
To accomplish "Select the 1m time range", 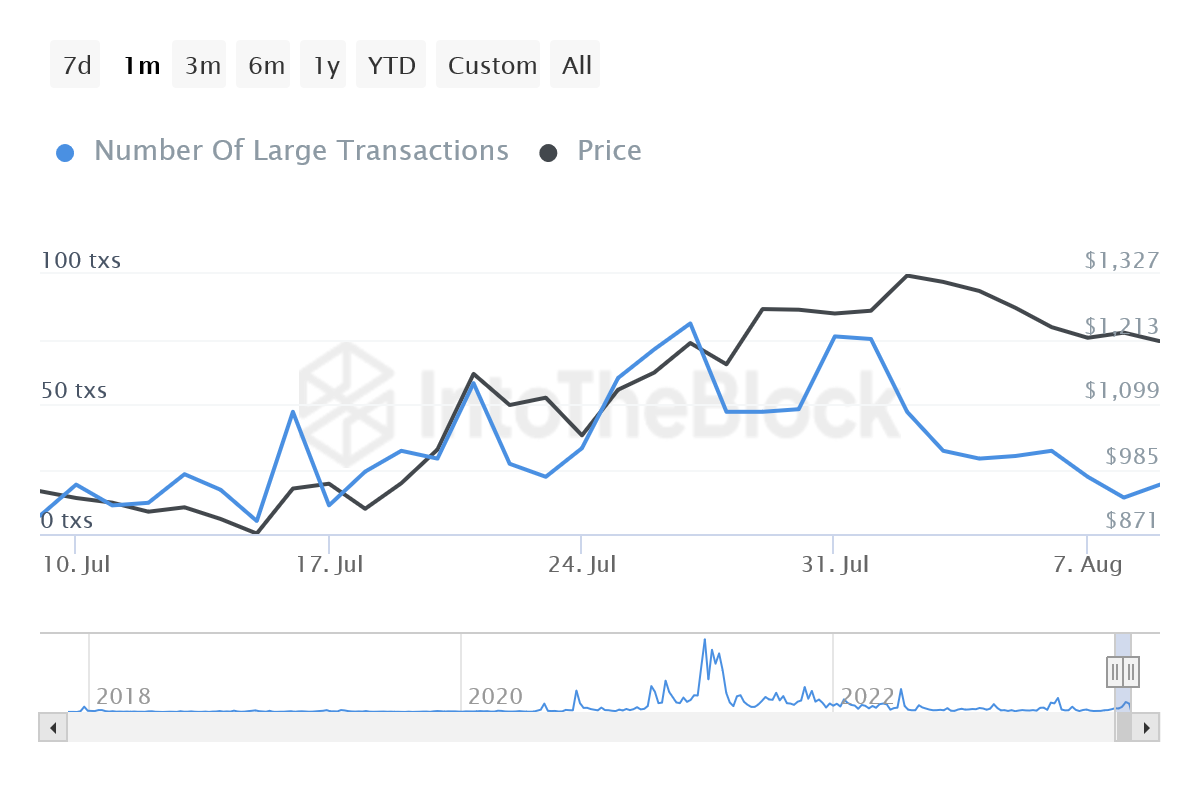I will tap(141, 66).
